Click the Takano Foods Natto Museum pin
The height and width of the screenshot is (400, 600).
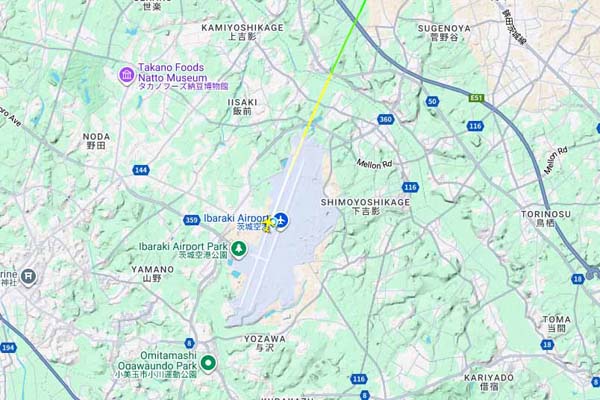pos(126,75)
